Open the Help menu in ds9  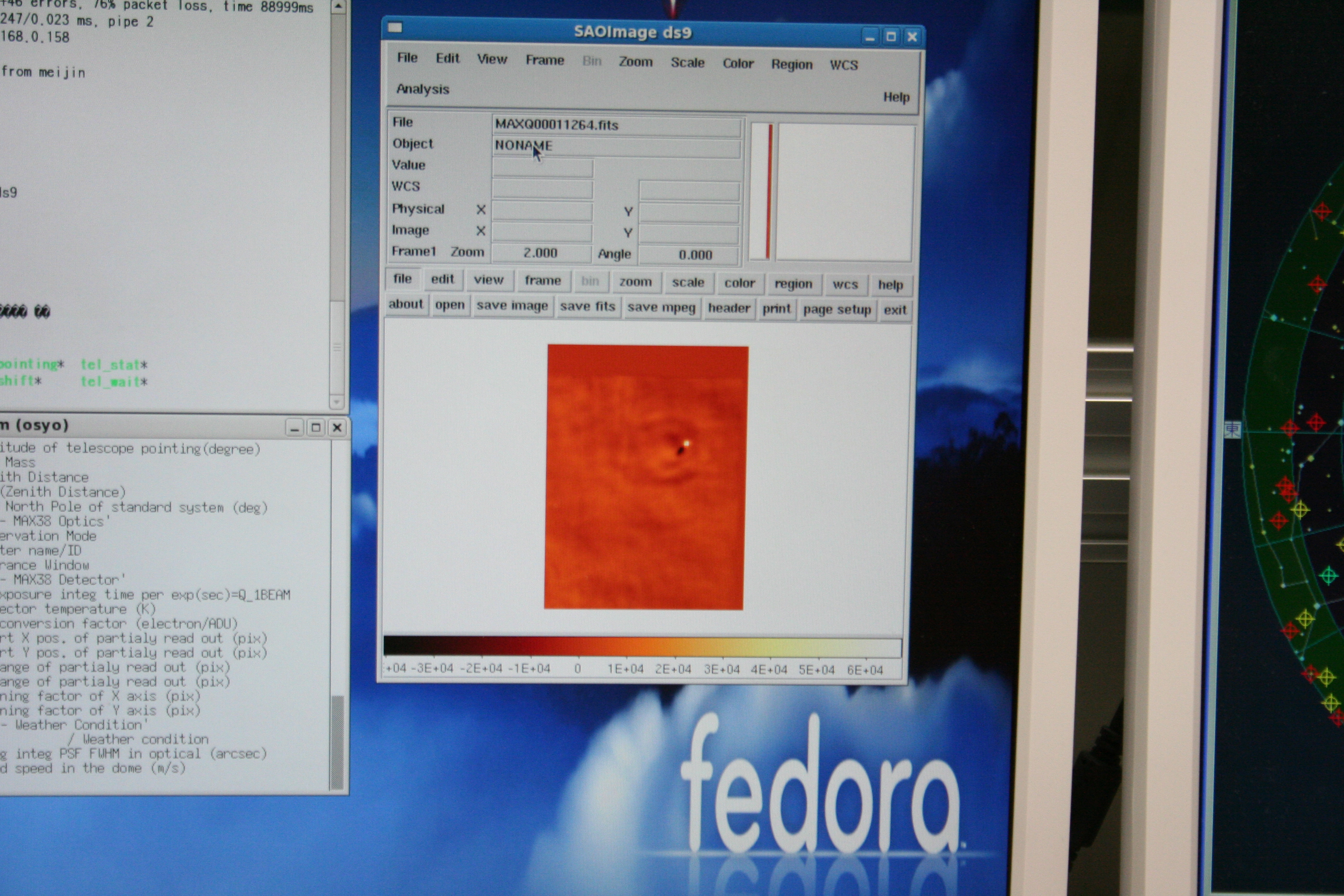(896, 97)
